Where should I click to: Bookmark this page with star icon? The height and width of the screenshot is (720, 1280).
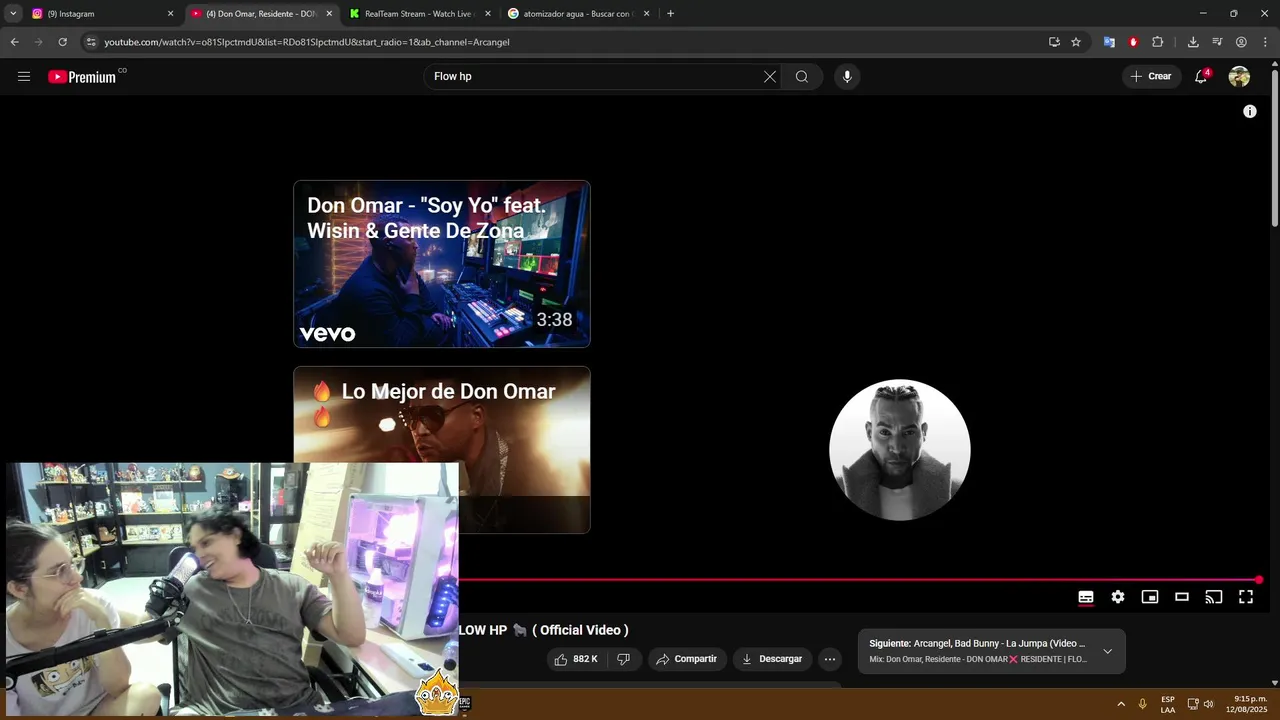pos(1076,42)
